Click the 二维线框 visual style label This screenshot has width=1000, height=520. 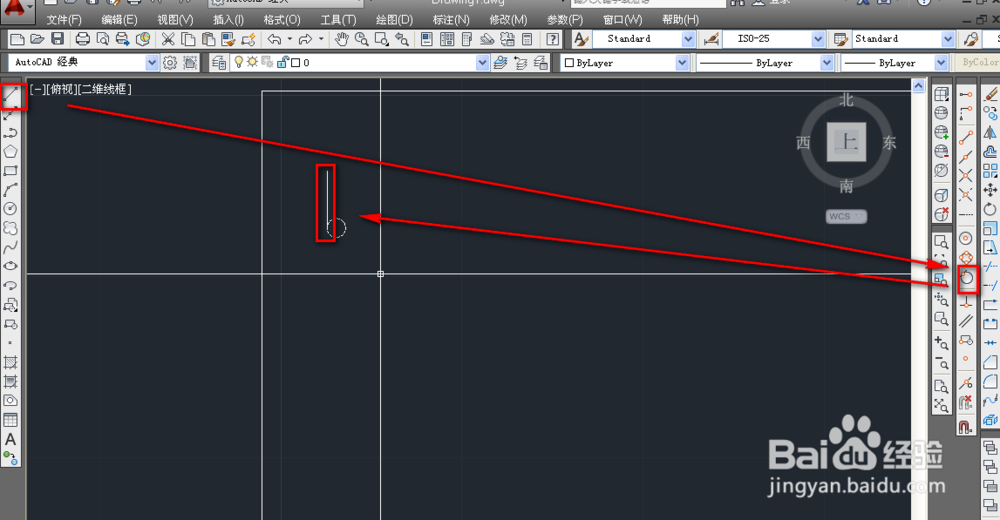pyautogui.click(x=103, y=89)
